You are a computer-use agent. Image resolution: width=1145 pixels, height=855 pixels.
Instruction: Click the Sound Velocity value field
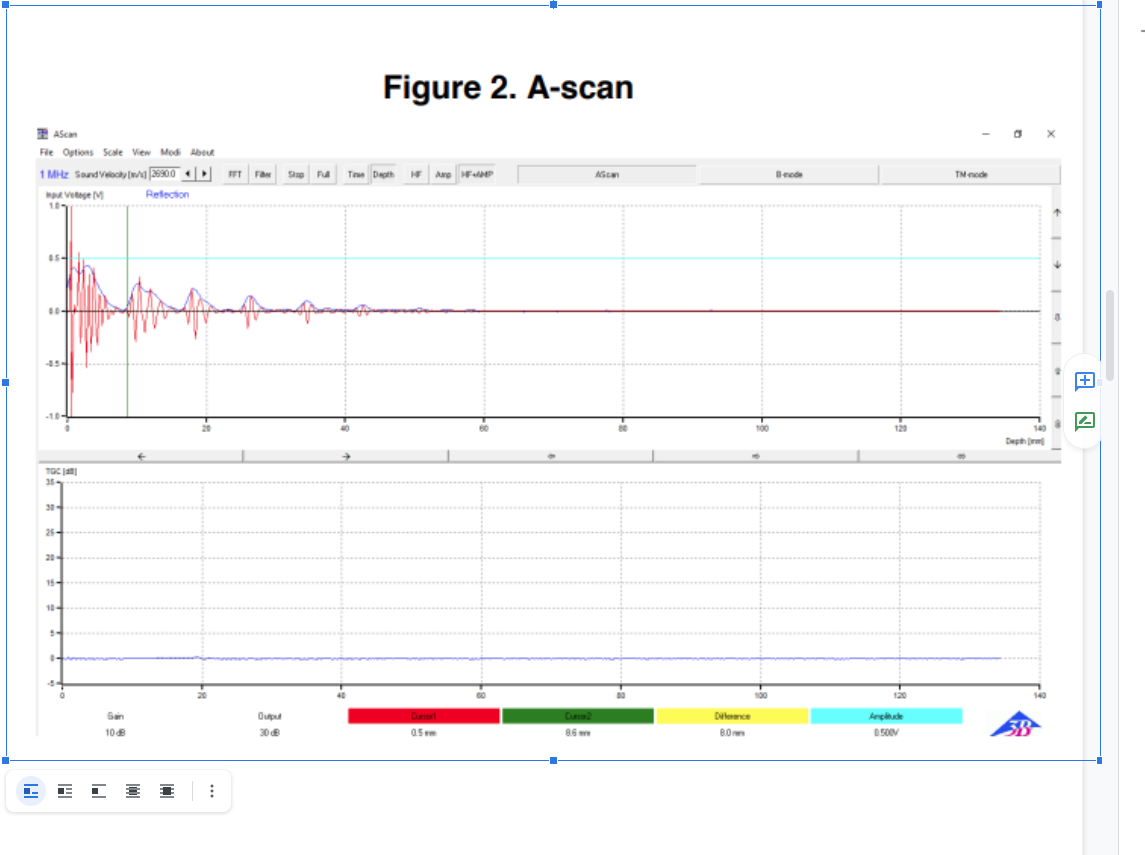(165, 172)
